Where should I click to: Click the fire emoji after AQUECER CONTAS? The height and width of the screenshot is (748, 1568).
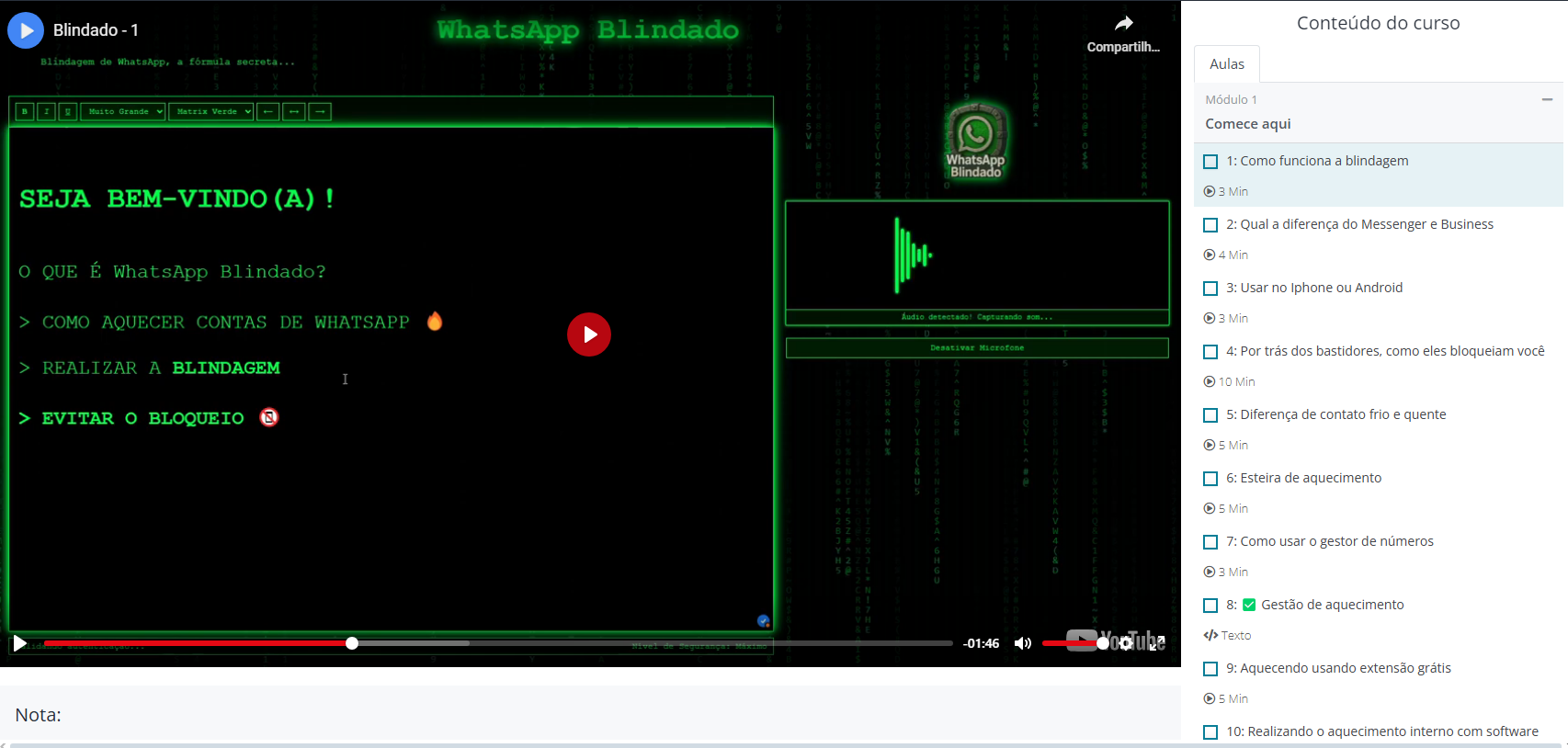[435, 321]
